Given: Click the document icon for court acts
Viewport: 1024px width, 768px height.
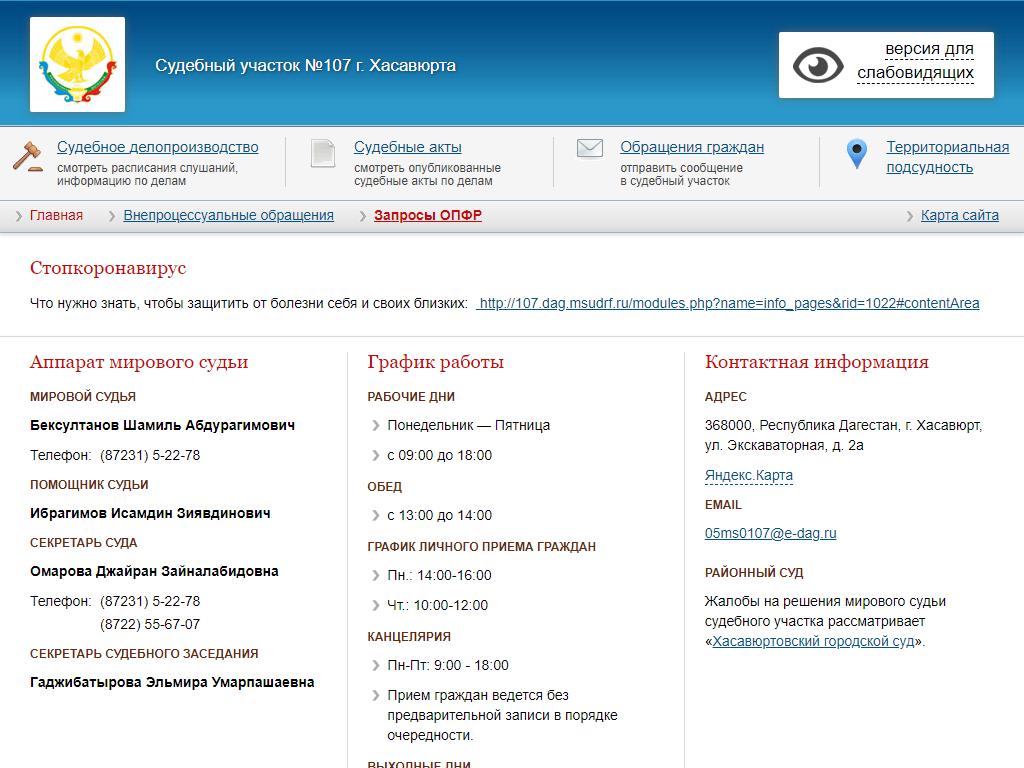Looking at the screenshot, I should 323,154.
